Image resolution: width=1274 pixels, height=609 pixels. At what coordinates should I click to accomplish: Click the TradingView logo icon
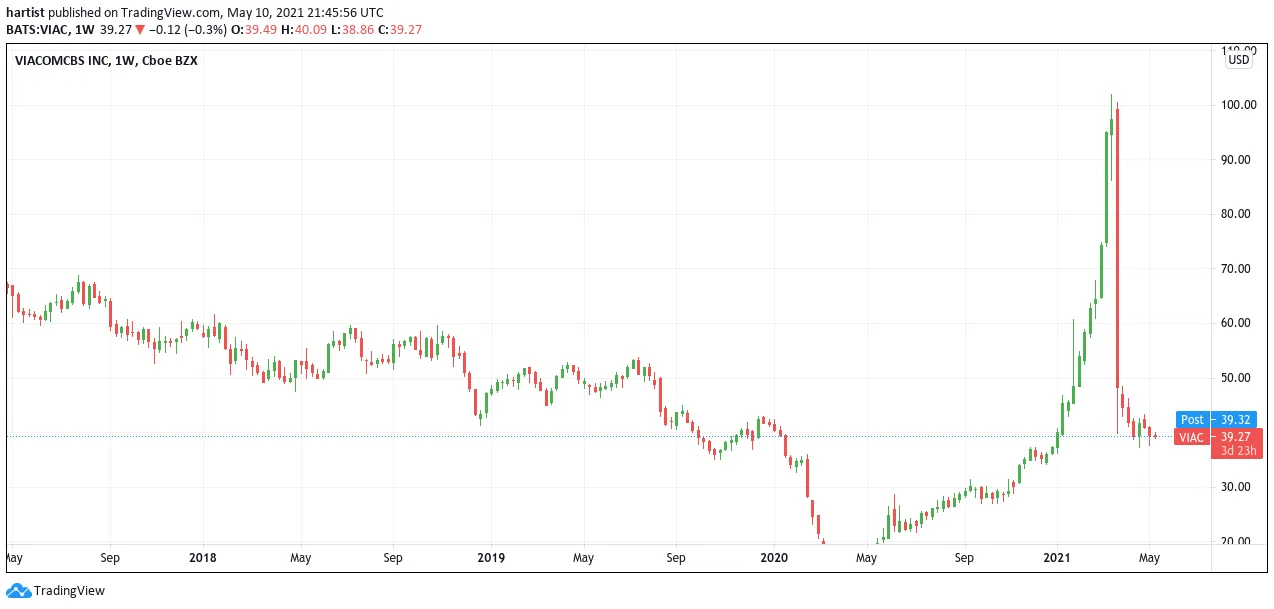click(x=18, y=591)
